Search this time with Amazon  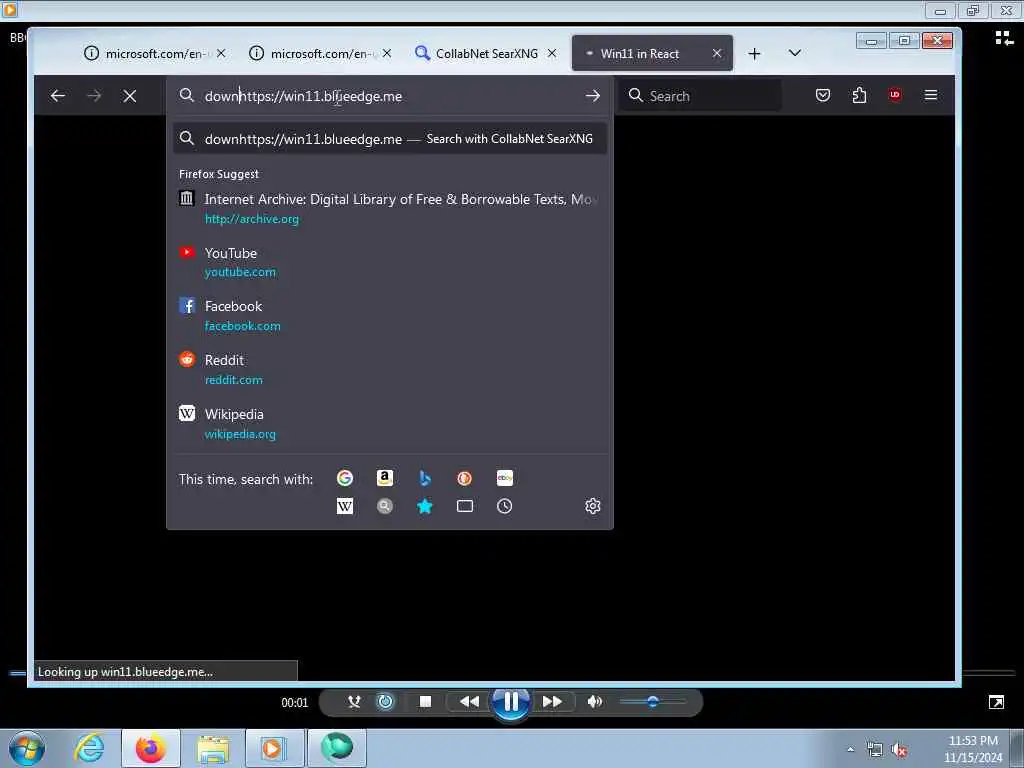[x=385, y=478]
